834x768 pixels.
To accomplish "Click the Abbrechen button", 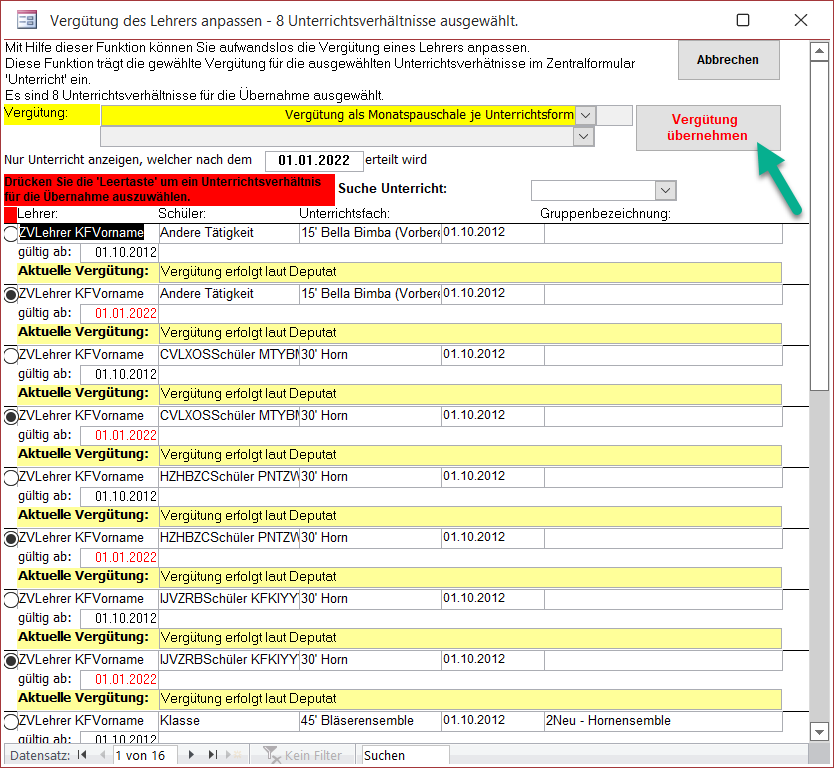I will pyautogui.click(x=727, y=60).
